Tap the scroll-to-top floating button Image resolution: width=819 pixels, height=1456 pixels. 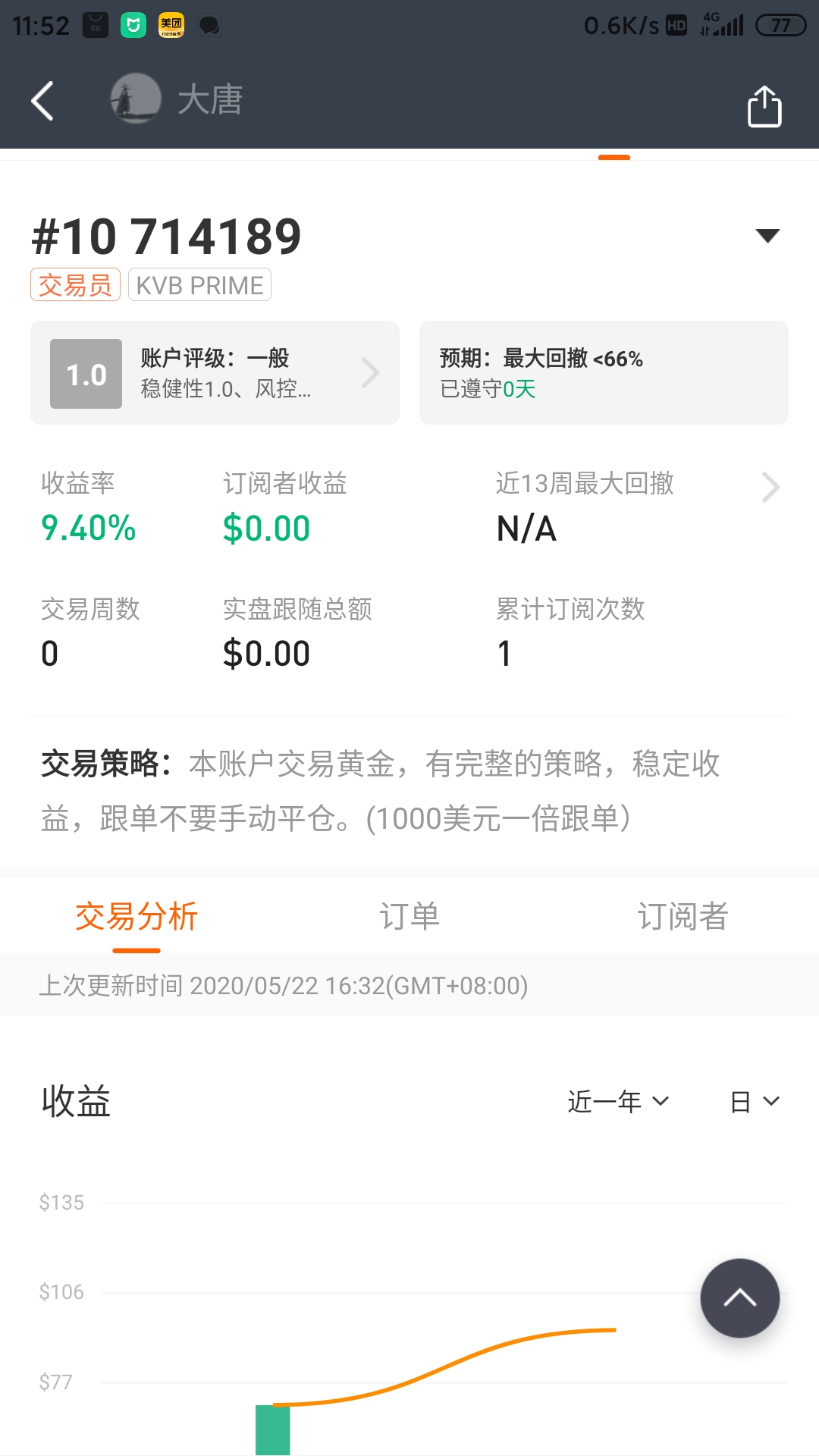[739, 1298]
